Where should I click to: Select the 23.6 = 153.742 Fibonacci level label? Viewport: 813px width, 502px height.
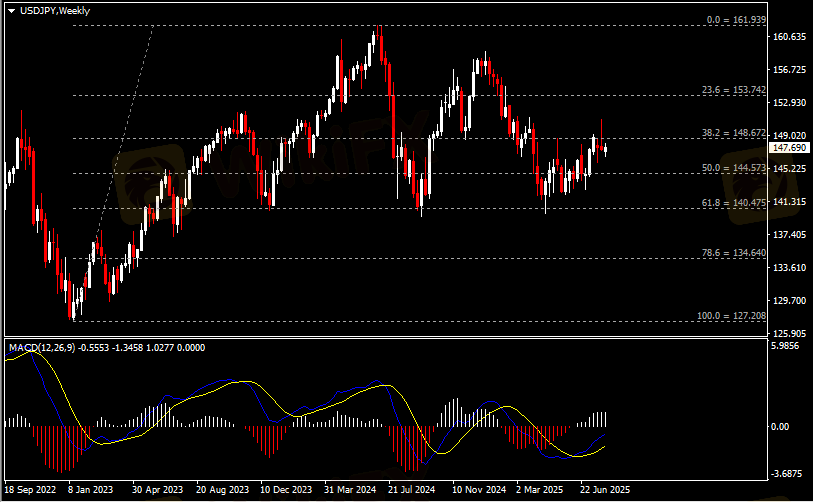tap(734, 90)
